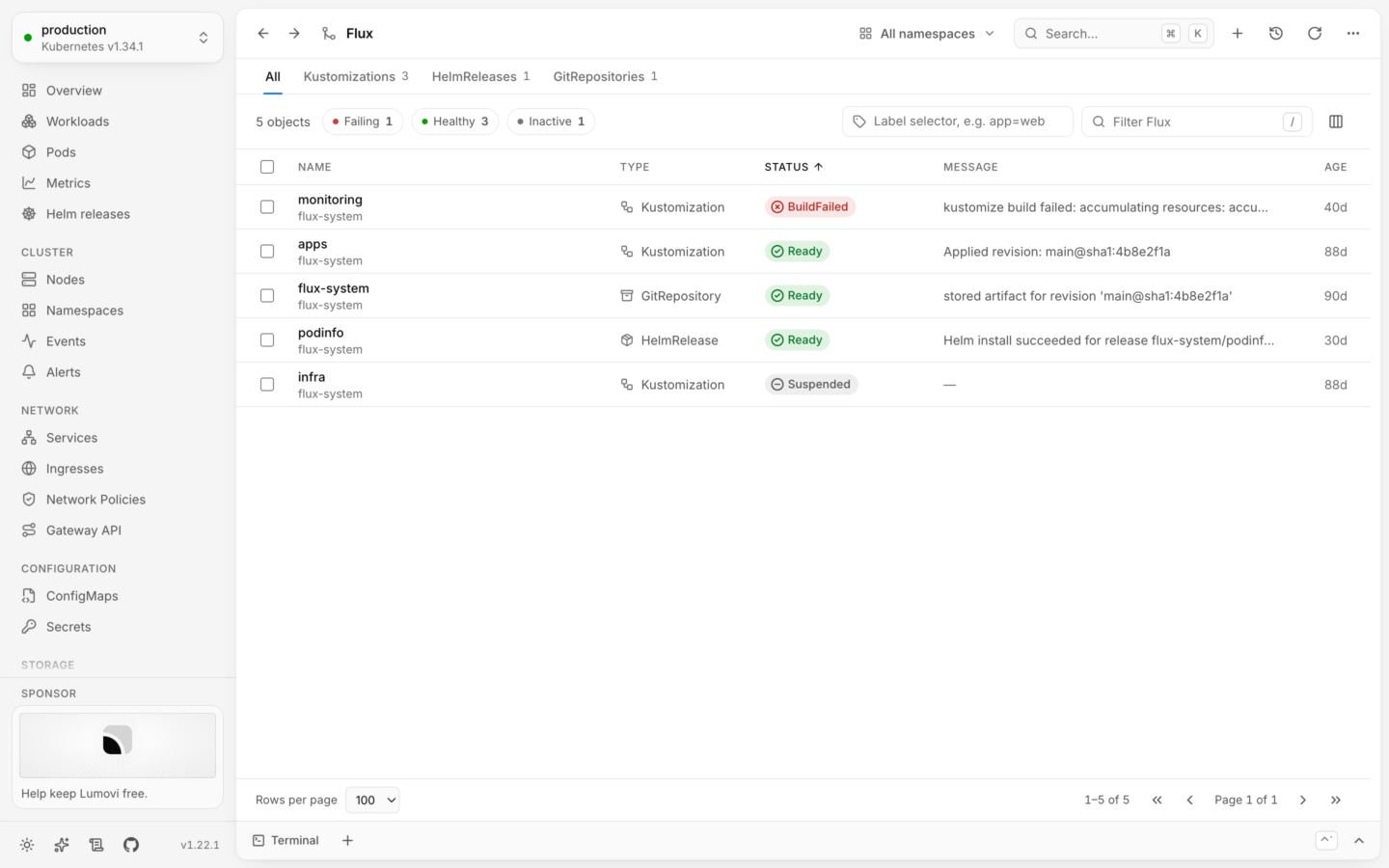Select all rows with header checkbox
1389x868 pixels.
[267, 167]
